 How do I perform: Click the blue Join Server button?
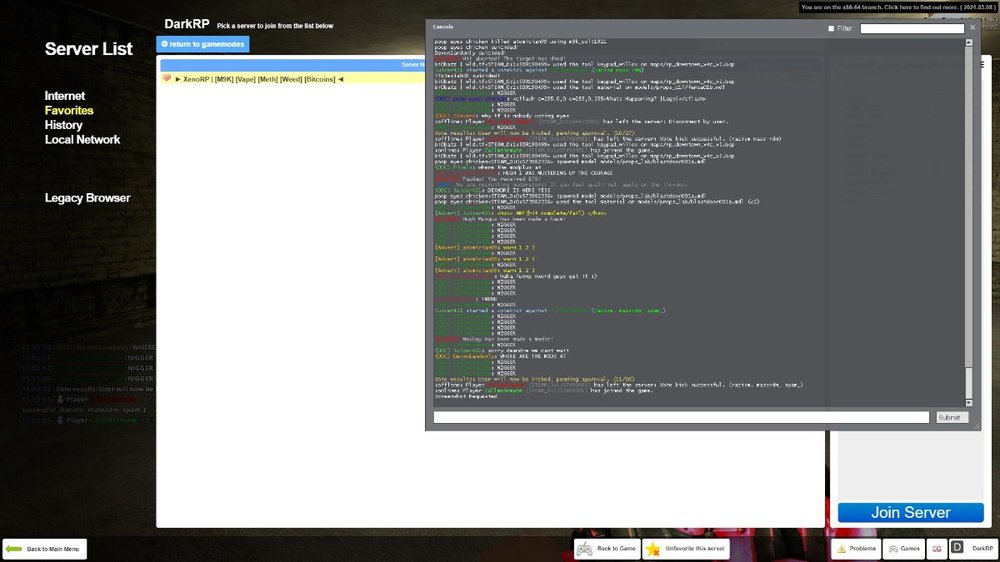tap(910, 512)
